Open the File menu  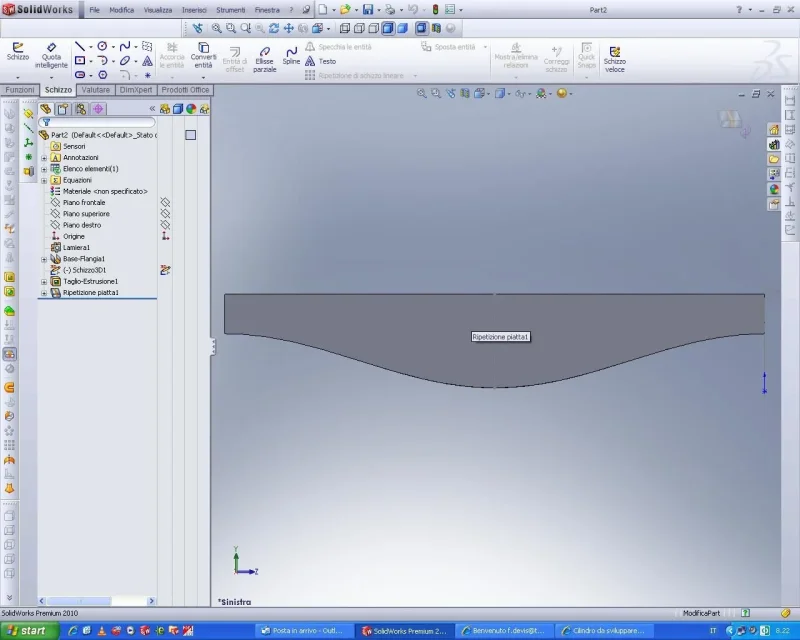(94, 10)
